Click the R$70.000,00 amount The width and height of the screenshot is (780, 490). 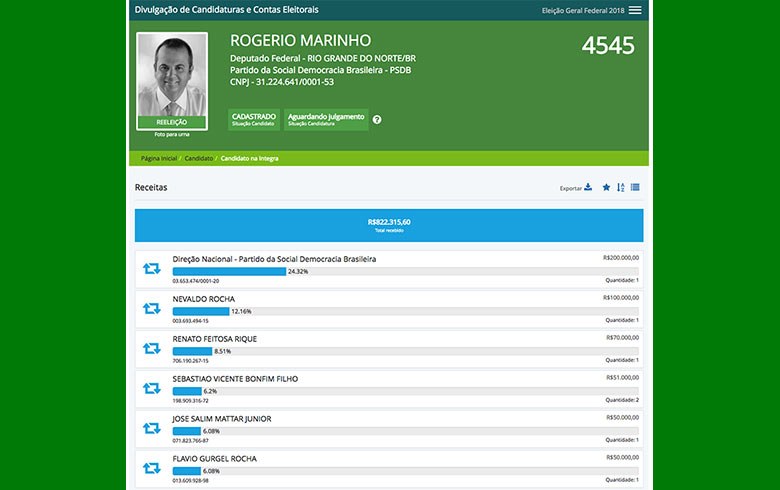[x=622, y=337]
